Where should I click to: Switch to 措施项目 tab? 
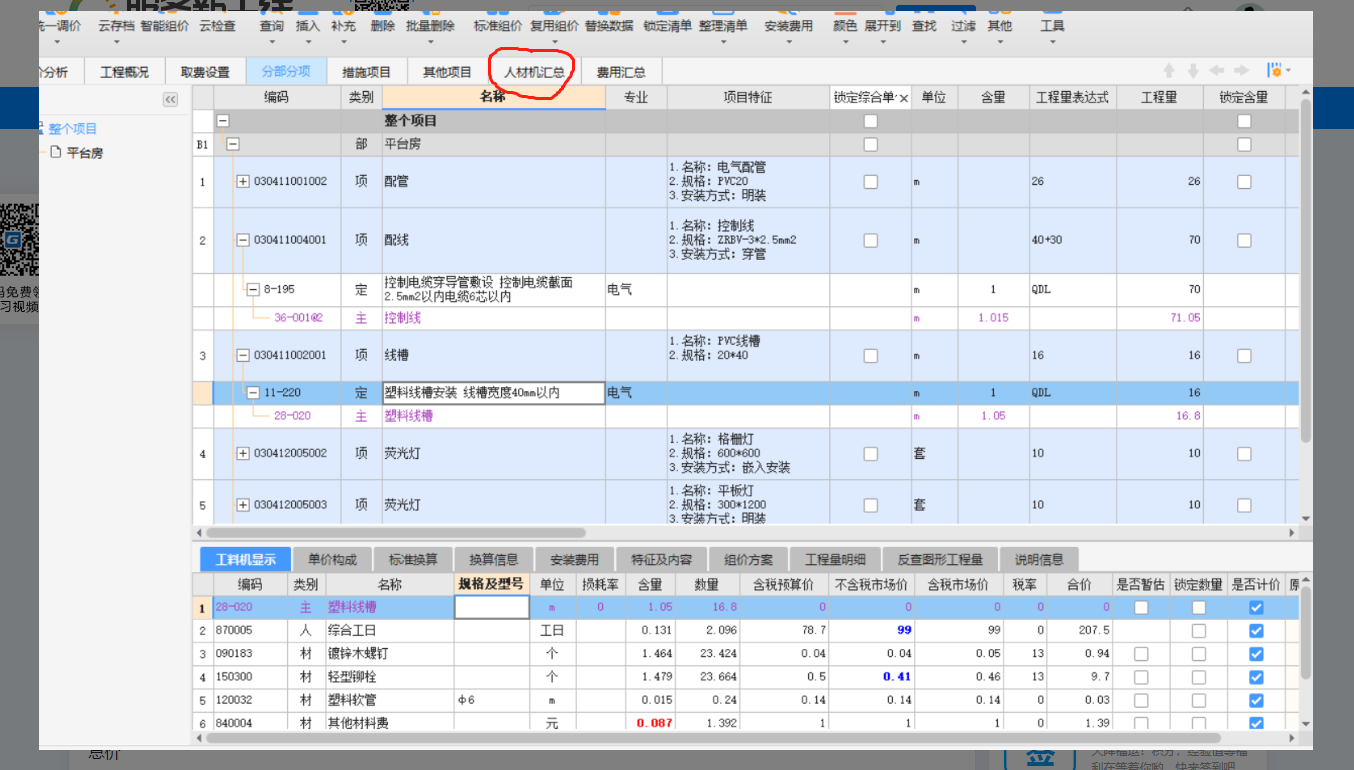(366, 72)
